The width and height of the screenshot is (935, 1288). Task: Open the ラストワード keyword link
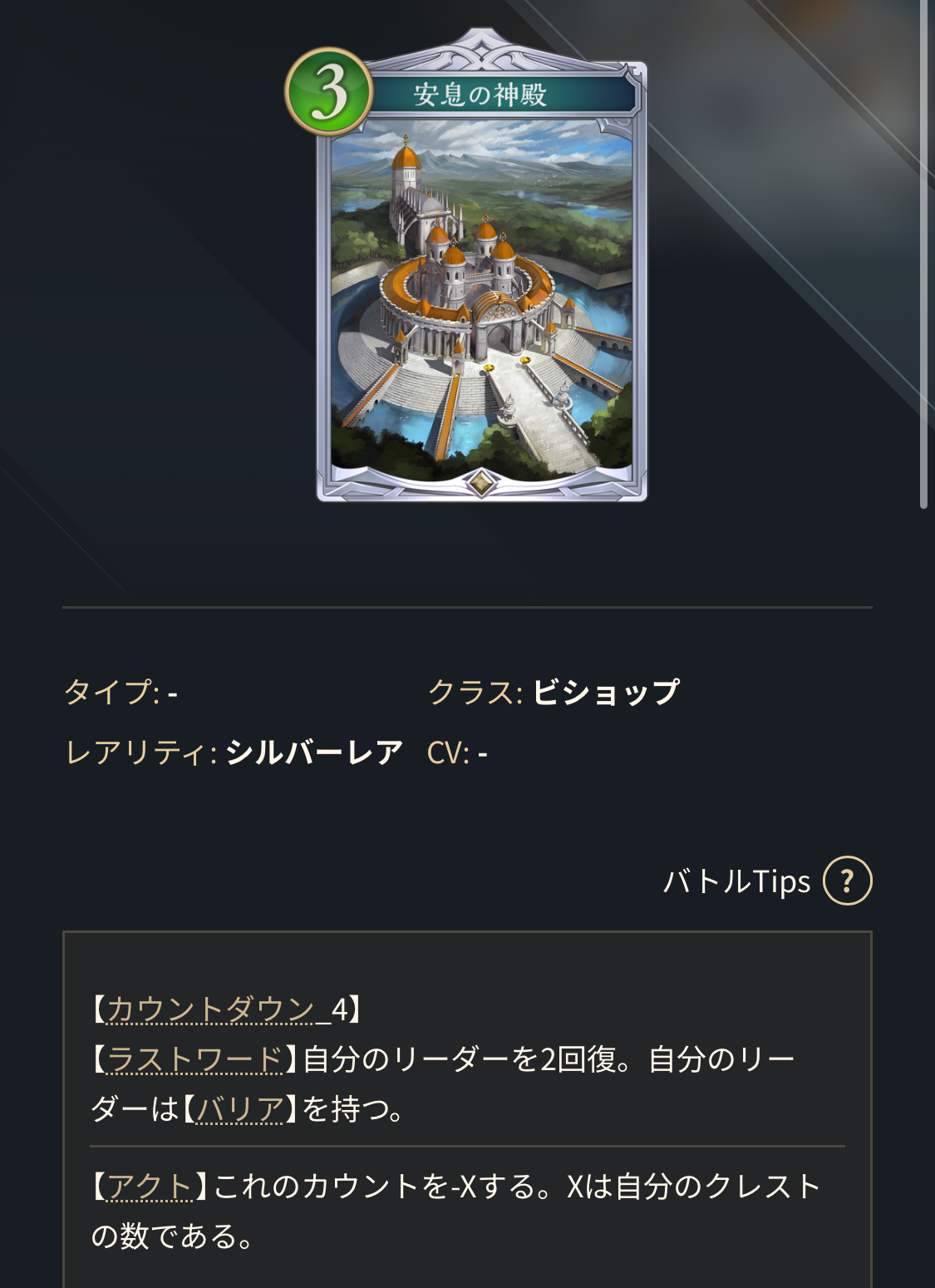(195, 1059)
